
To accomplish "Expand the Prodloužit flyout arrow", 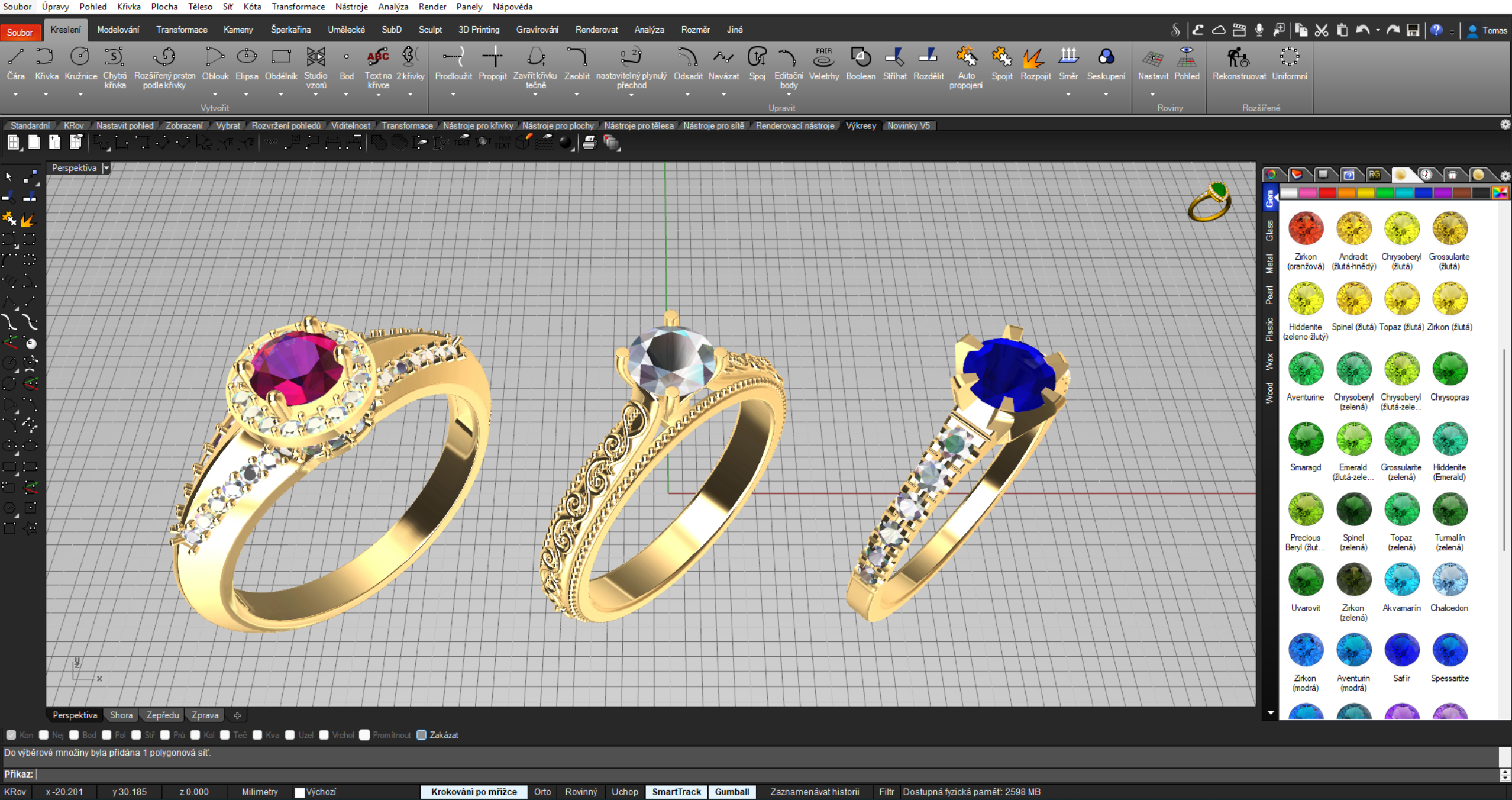I will click(x=453, y=95).
